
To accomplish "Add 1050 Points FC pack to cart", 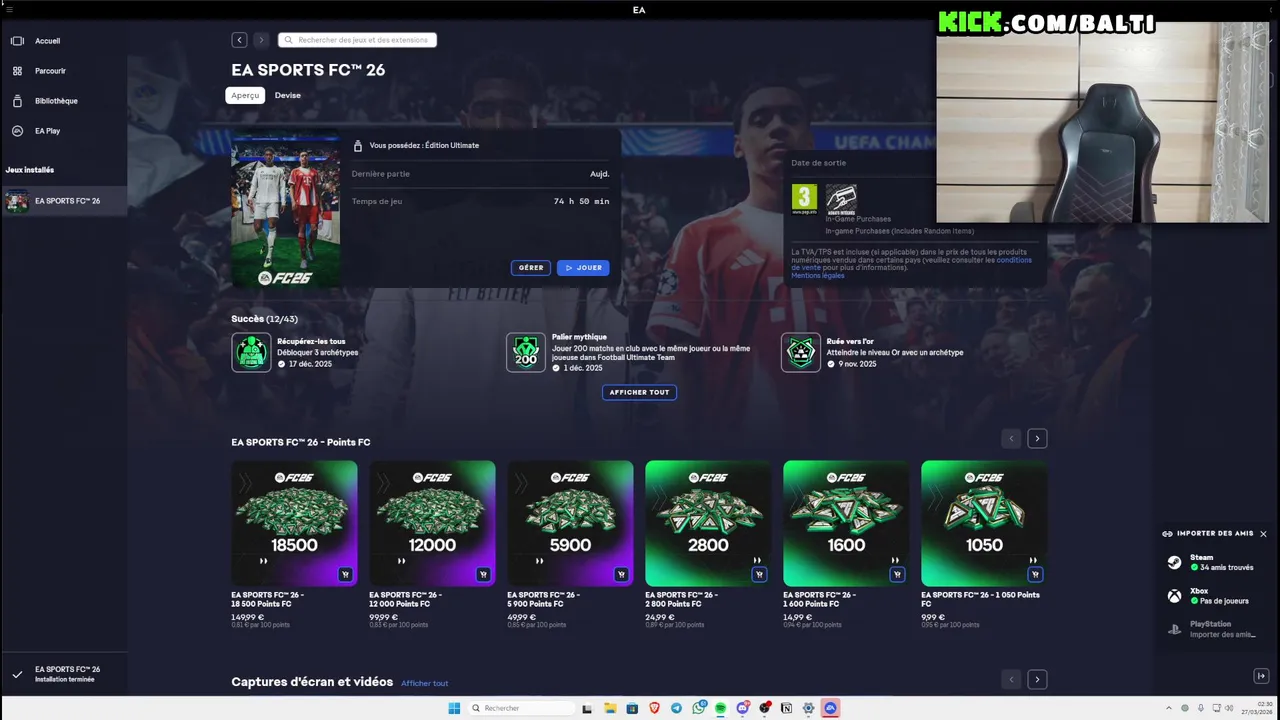I will pos(1035,574).
